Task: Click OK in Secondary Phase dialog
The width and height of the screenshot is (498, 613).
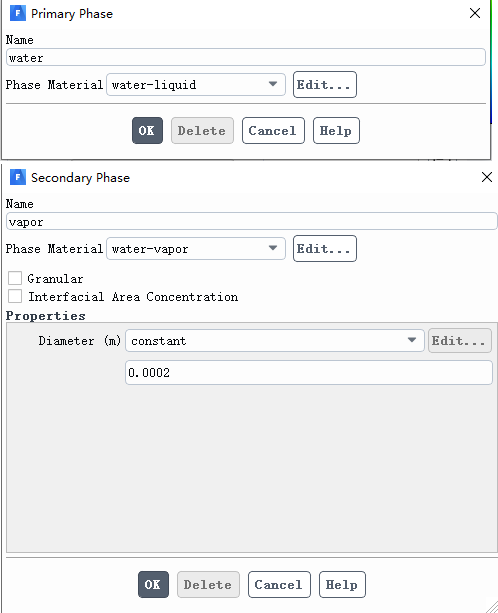Action: 153,584
